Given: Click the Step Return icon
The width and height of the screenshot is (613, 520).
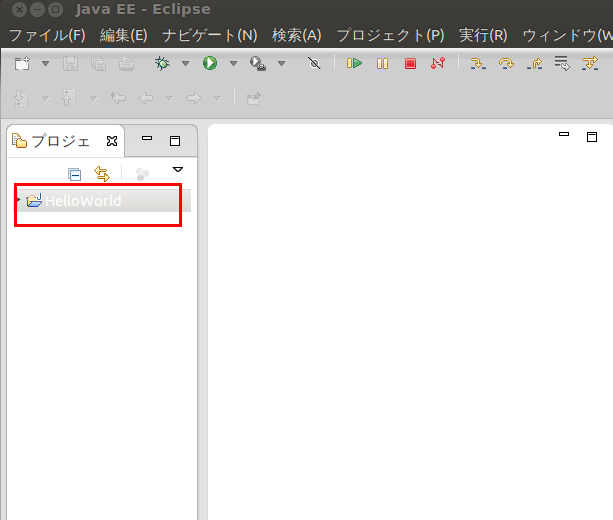Looking at the screenshot, I should click(x=534, y=63).
